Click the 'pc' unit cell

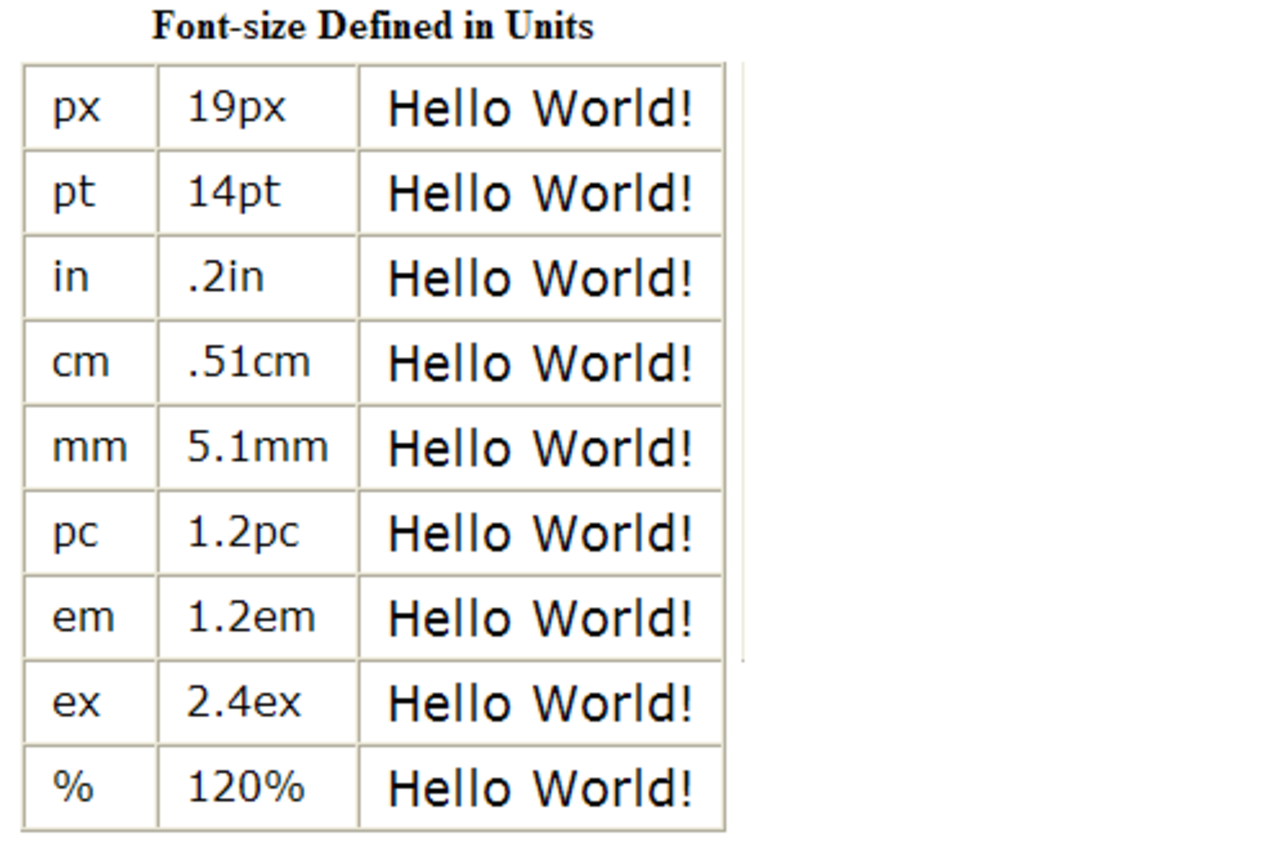[x=76, y=532]
